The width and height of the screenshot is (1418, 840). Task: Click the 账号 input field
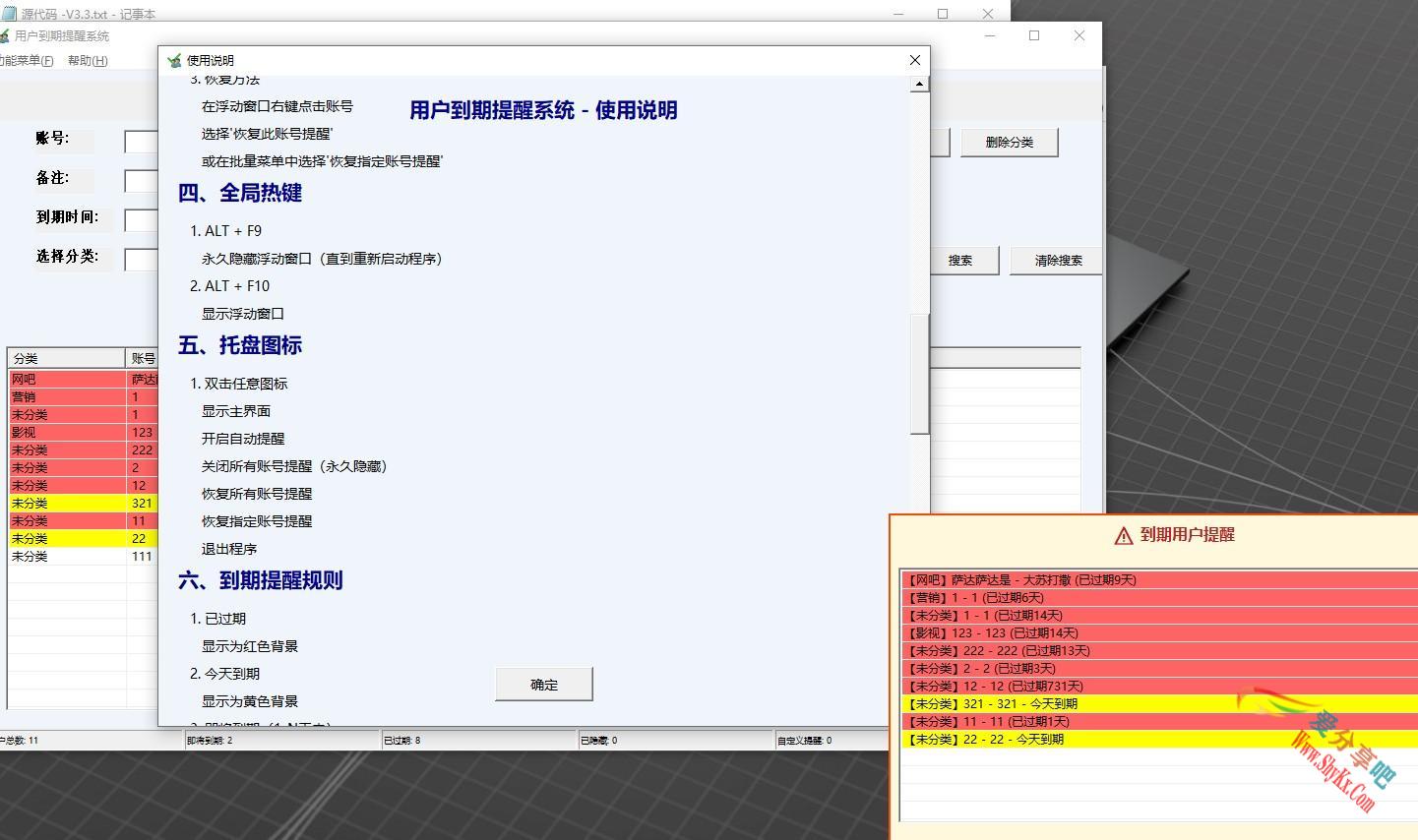click(x=141, y=141)
